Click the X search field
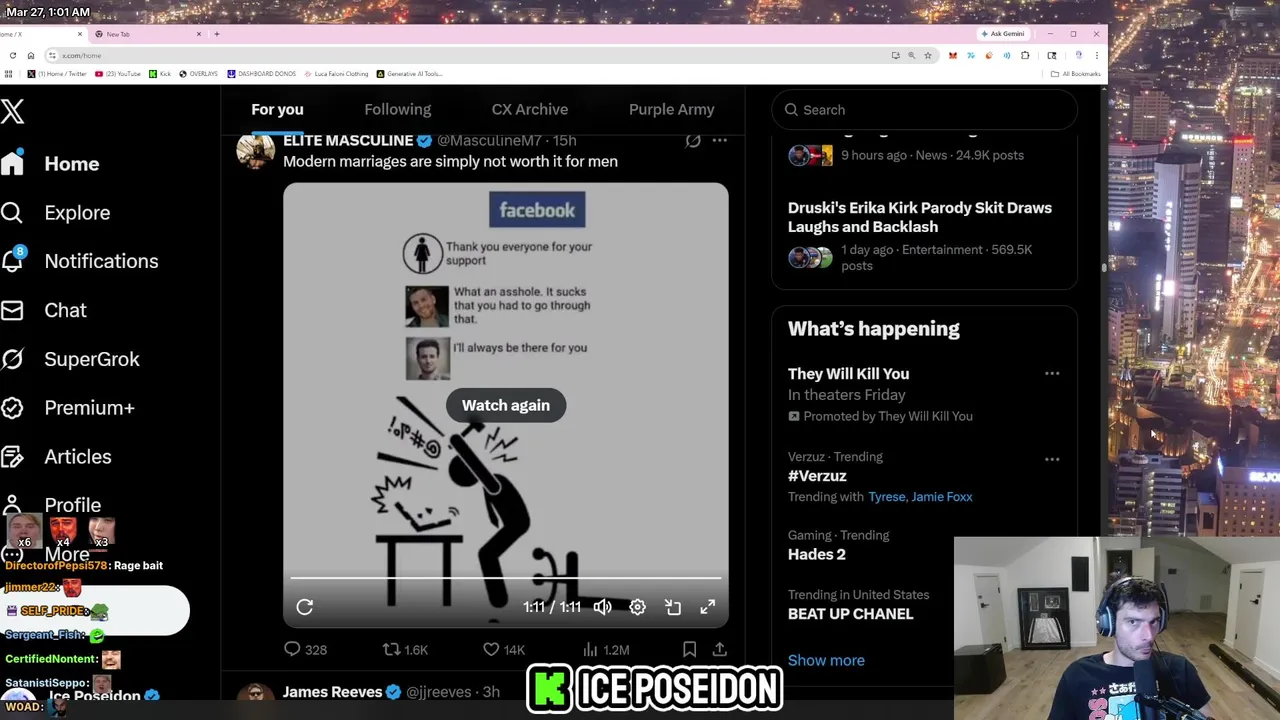The height and width of the screenshot is (720, 1280). coord(924,110)
